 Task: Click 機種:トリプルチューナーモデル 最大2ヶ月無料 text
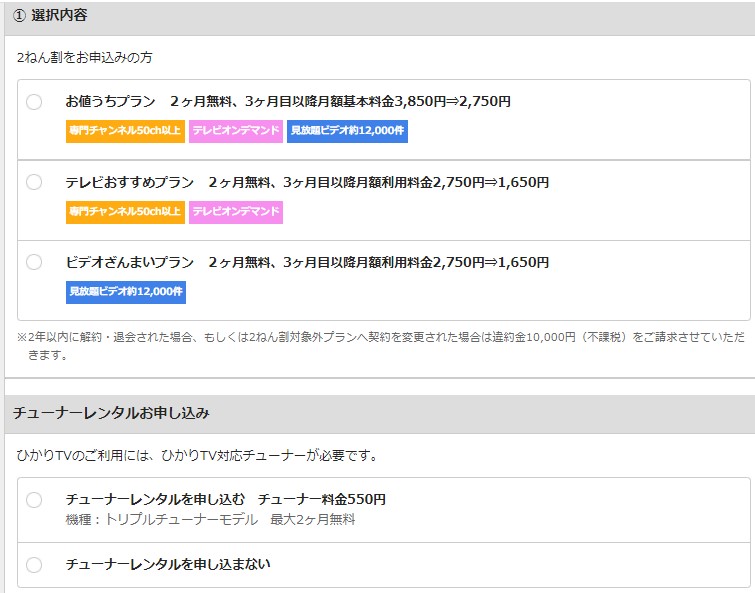[x=210, y=520]
